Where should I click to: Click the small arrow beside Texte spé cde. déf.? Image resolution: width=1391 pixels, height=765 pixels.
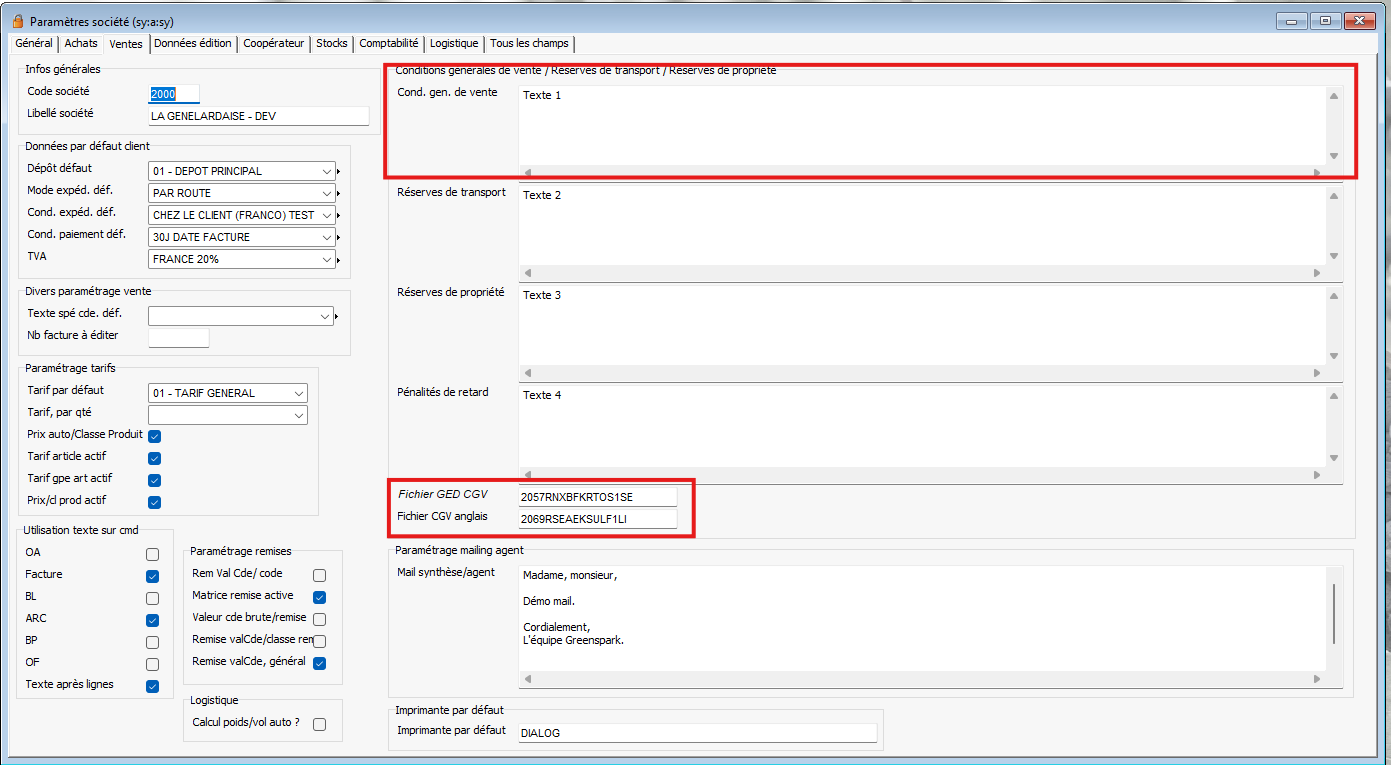click(339, 317)
